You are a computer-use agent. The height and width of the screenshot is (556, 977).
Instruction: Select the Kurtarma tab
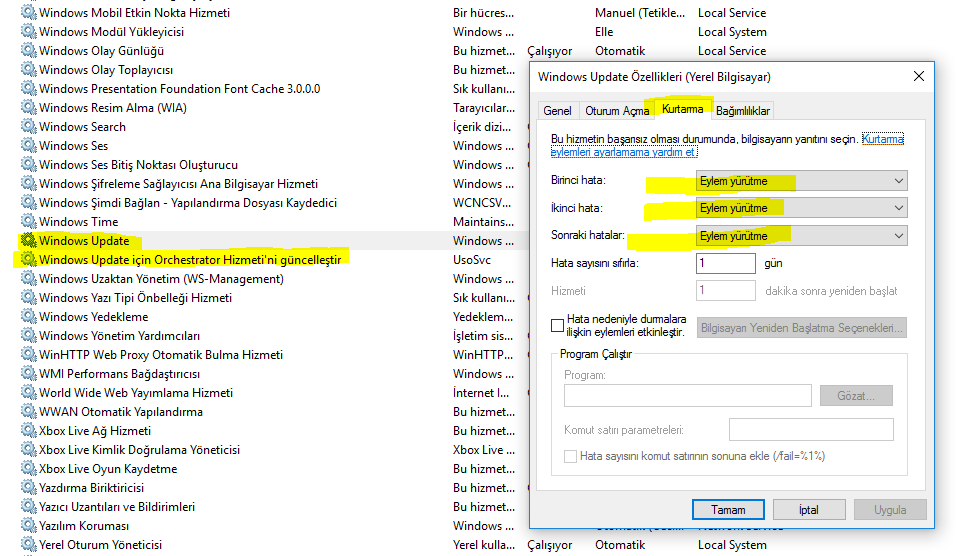coord(682,108)
